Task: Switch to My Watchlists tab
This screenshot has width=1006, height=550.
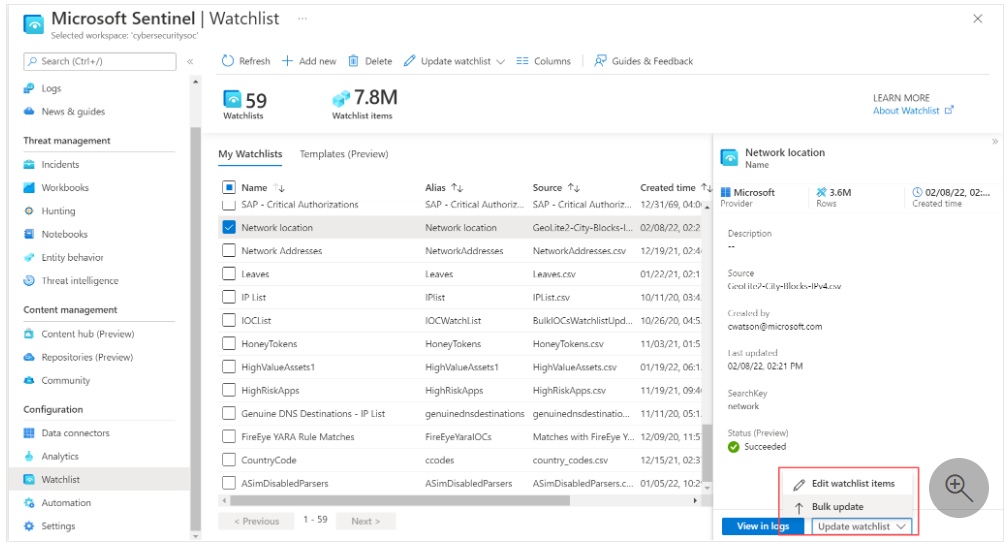Action: [x=250, y=154]
